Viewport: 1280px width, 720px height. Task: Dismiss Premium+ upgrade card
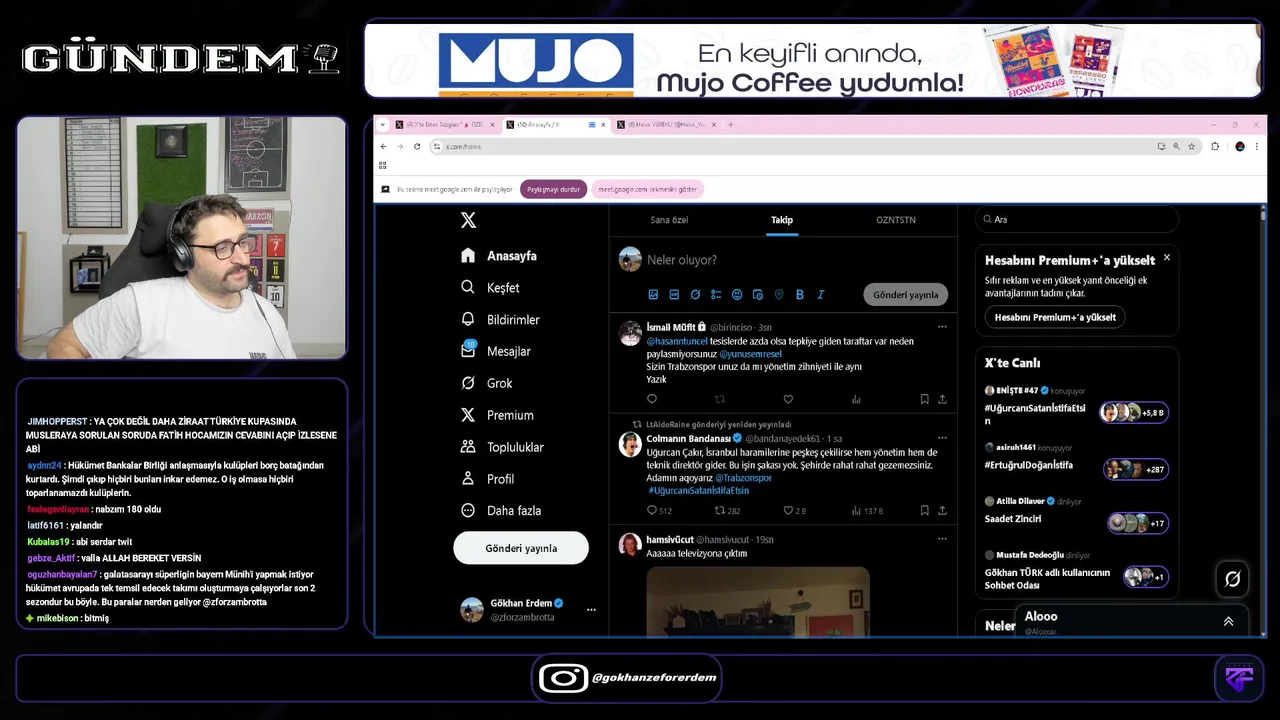pyautogui.click(x=1166, y=258)
